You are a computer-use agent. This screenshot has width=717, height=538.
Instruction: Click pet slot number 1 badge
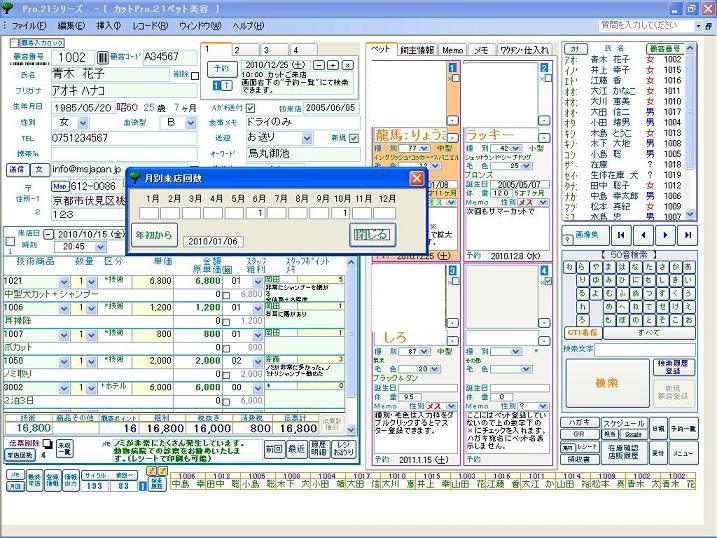click(x=452, y=68)
